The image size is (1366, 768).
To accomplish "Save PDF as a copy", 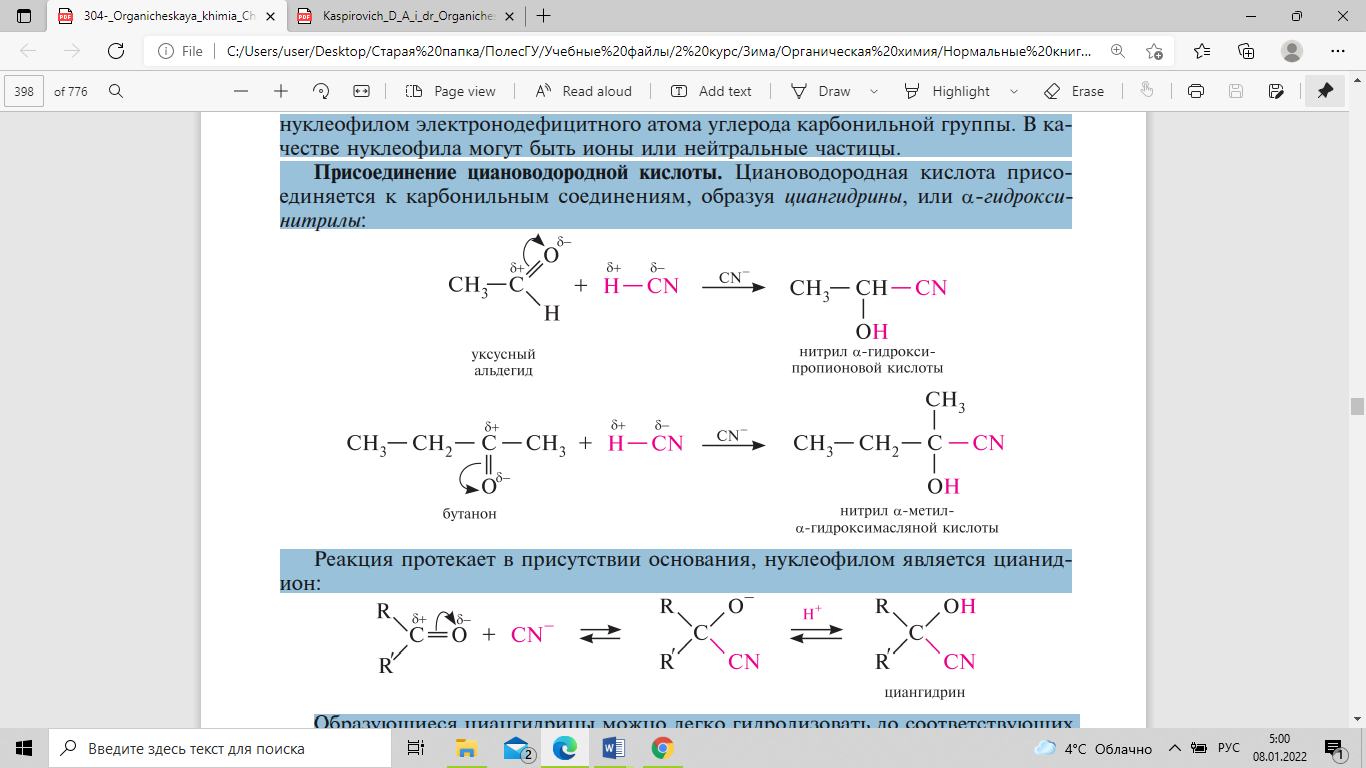I will (1276, 91).
